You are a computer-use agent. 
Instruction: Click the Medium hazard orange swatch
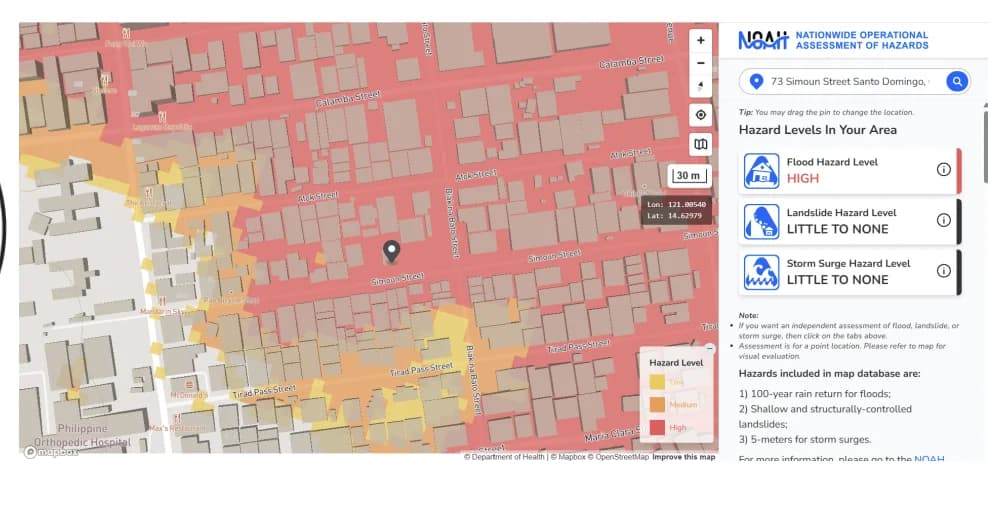tap(657, 405)
